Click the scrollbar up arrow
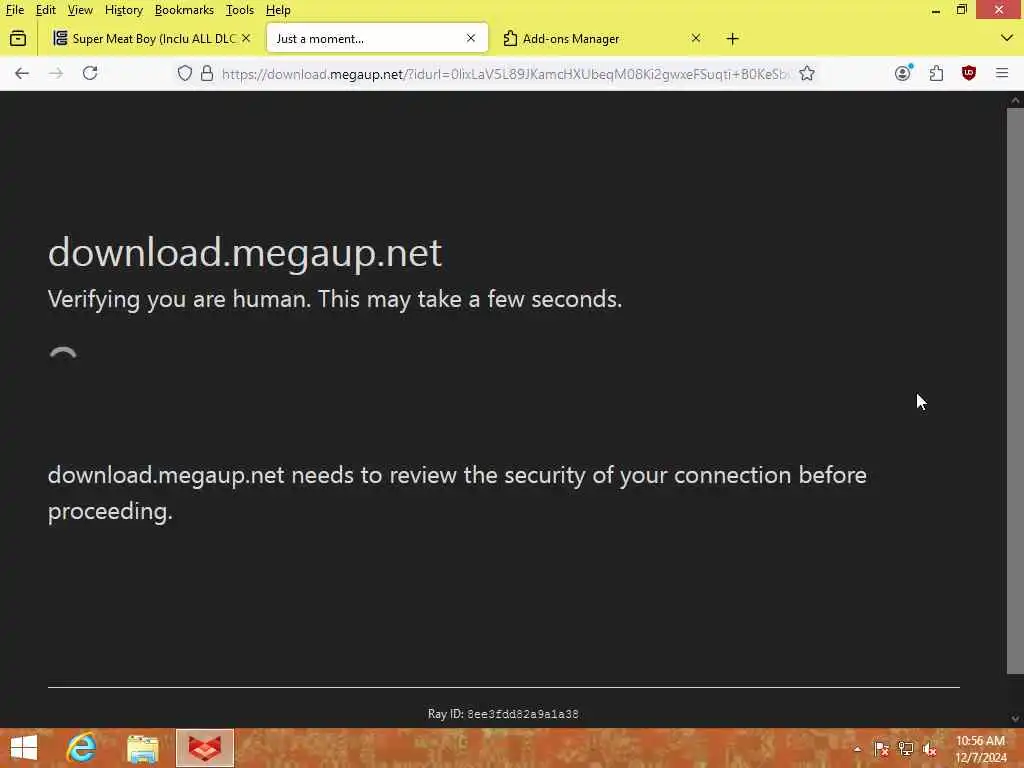1024x768 pixels. tap(1015, 100)
